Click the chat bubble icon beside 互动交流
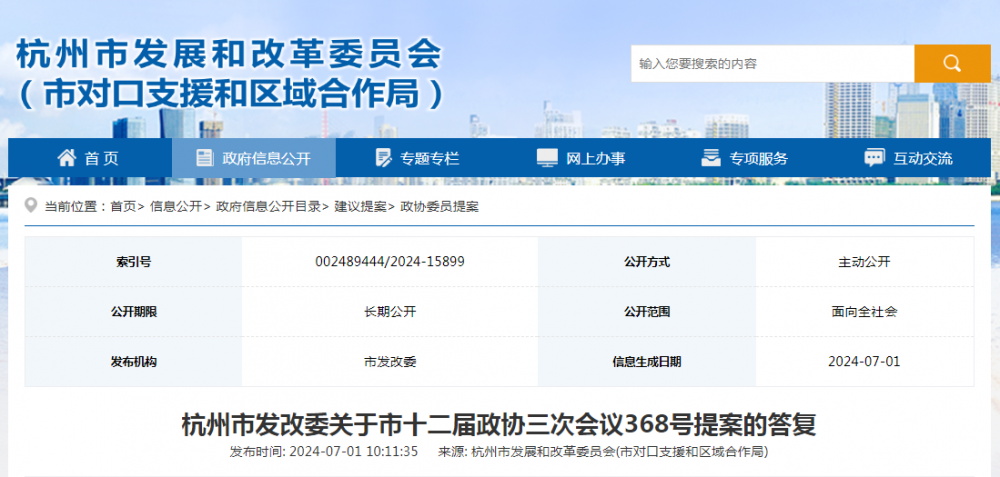The image size is (1000, 477). [874, 158]
